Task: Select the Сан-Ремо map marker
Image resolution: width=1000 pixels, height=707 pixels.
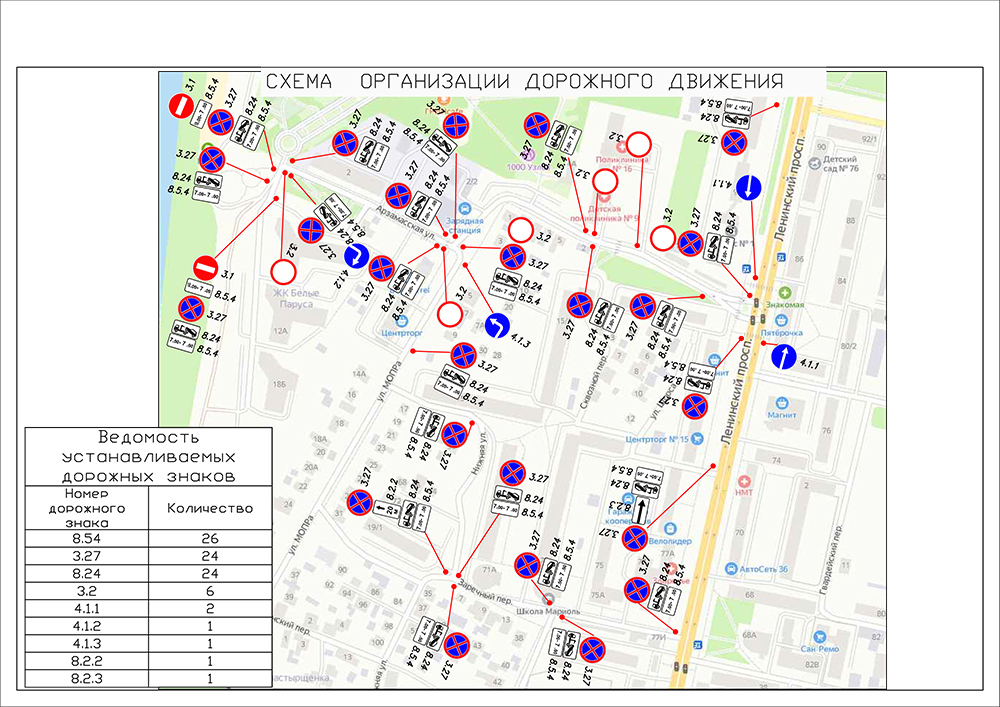Action: click(x=821, y=635)
